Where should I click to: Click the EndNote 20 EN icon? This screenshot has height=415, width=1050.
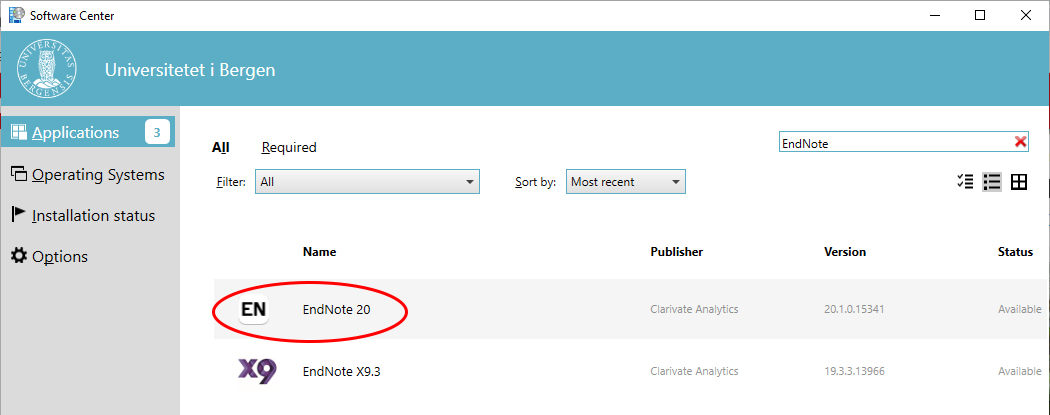point(254,309)
